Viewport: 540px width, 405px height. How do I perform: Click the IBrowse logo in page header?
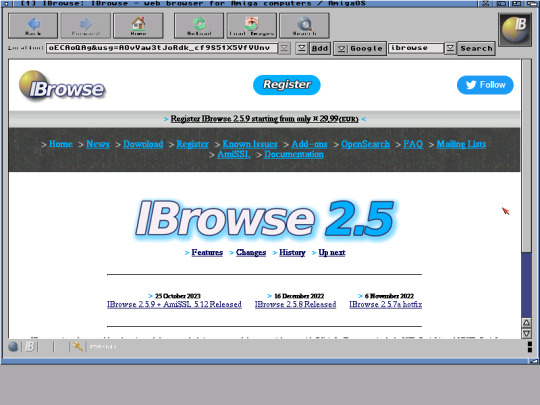[62, 85]
